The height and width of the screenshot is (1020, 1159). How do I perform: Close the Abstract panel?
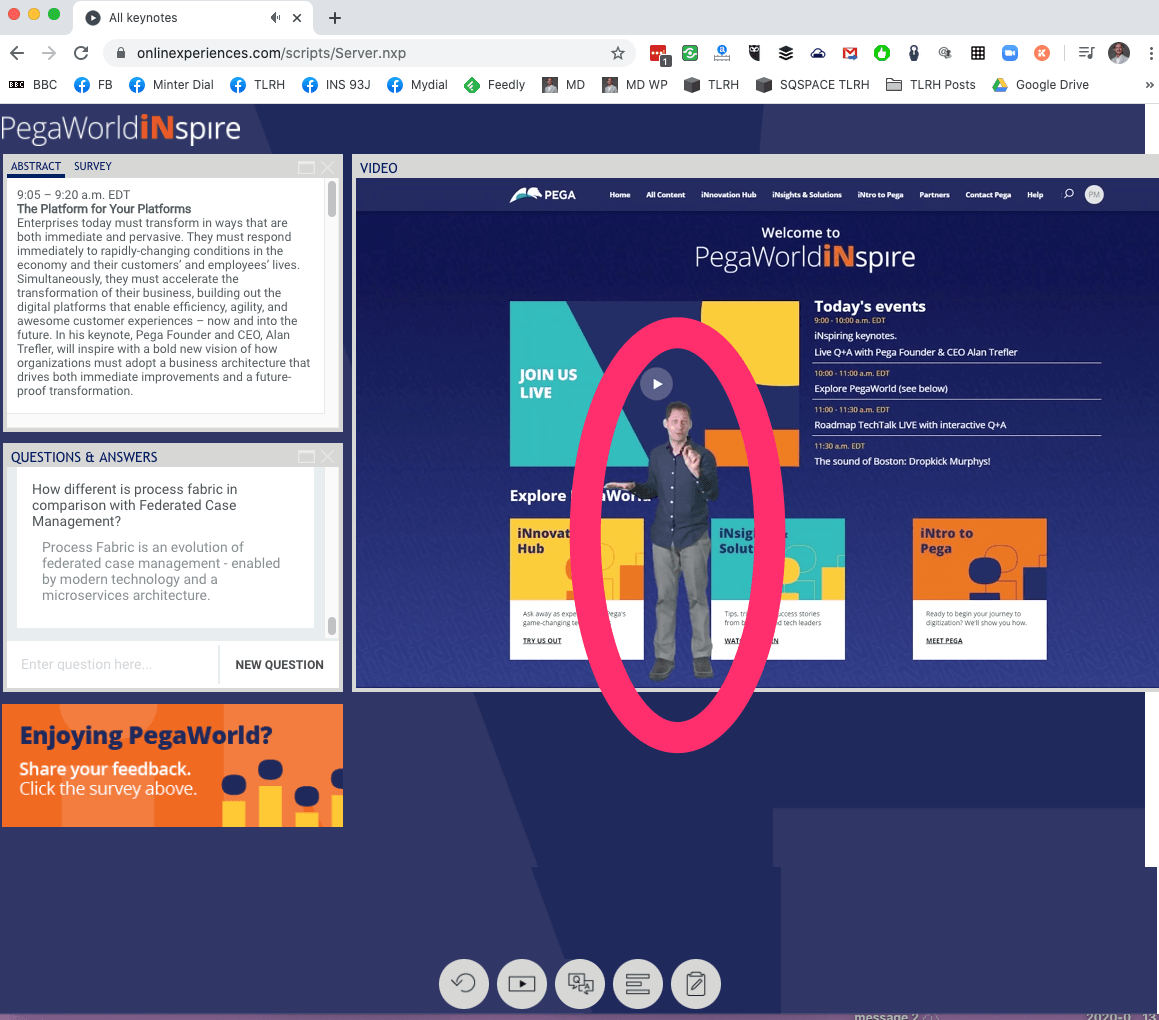click(x=327, y=168)
